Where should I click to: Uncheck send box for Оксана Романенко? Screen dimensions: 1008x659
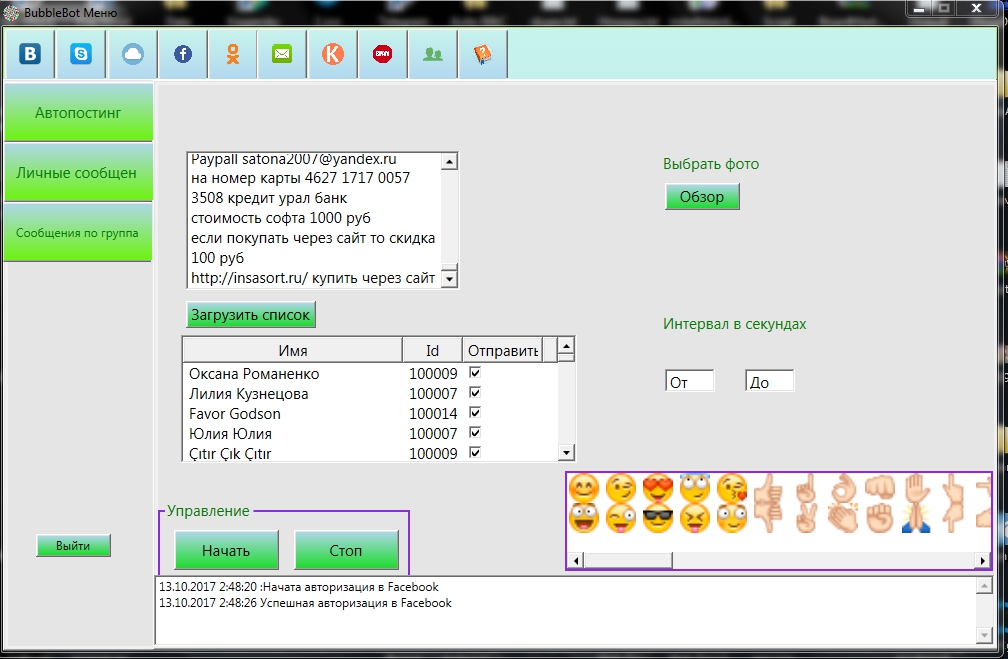tap(475, 372)
